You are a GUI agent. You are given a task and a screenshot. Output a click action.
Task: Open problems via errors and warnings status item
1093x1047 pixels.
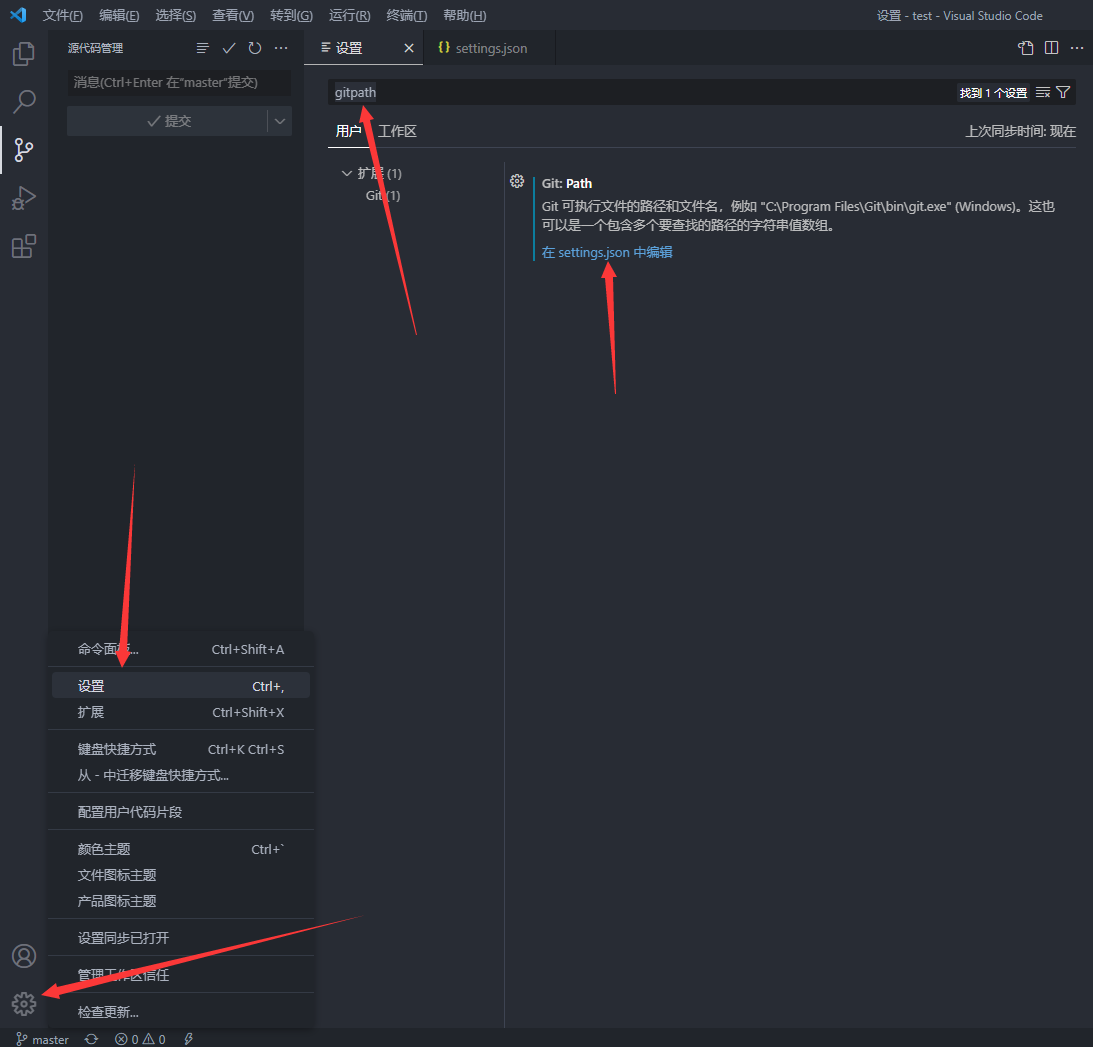pyautogui.click(x=140, y=1039)
